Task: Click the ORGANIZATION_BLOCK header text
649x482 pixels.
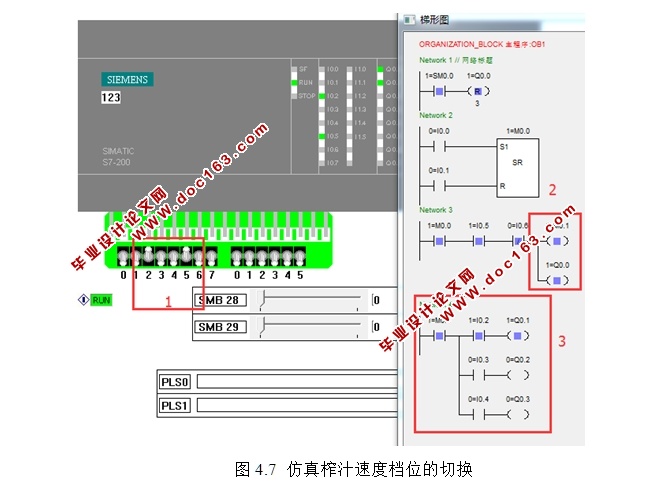Action: (482, 44)
